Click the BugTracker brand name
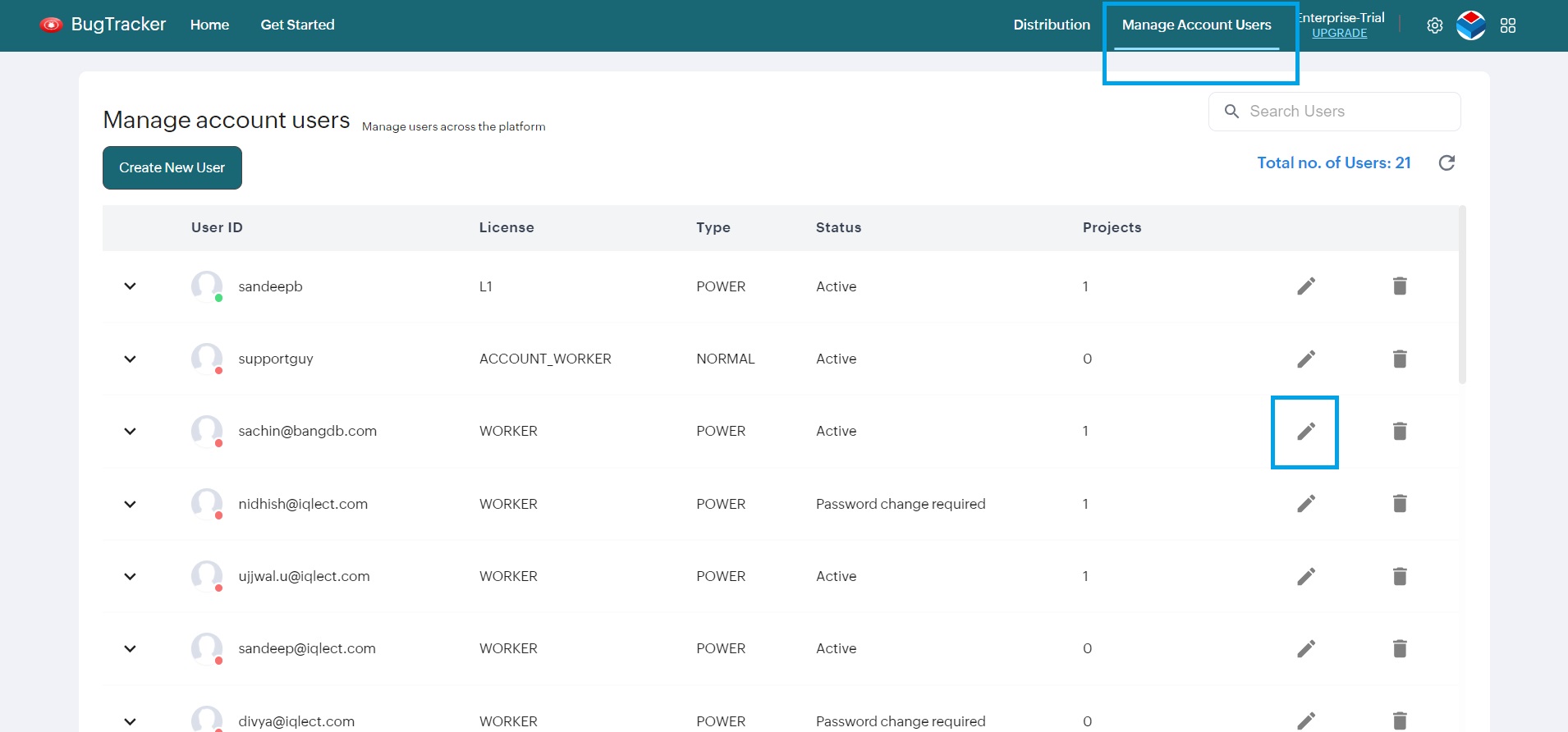The height and width of the screenshot is (732, 1568). click(118, 25)
